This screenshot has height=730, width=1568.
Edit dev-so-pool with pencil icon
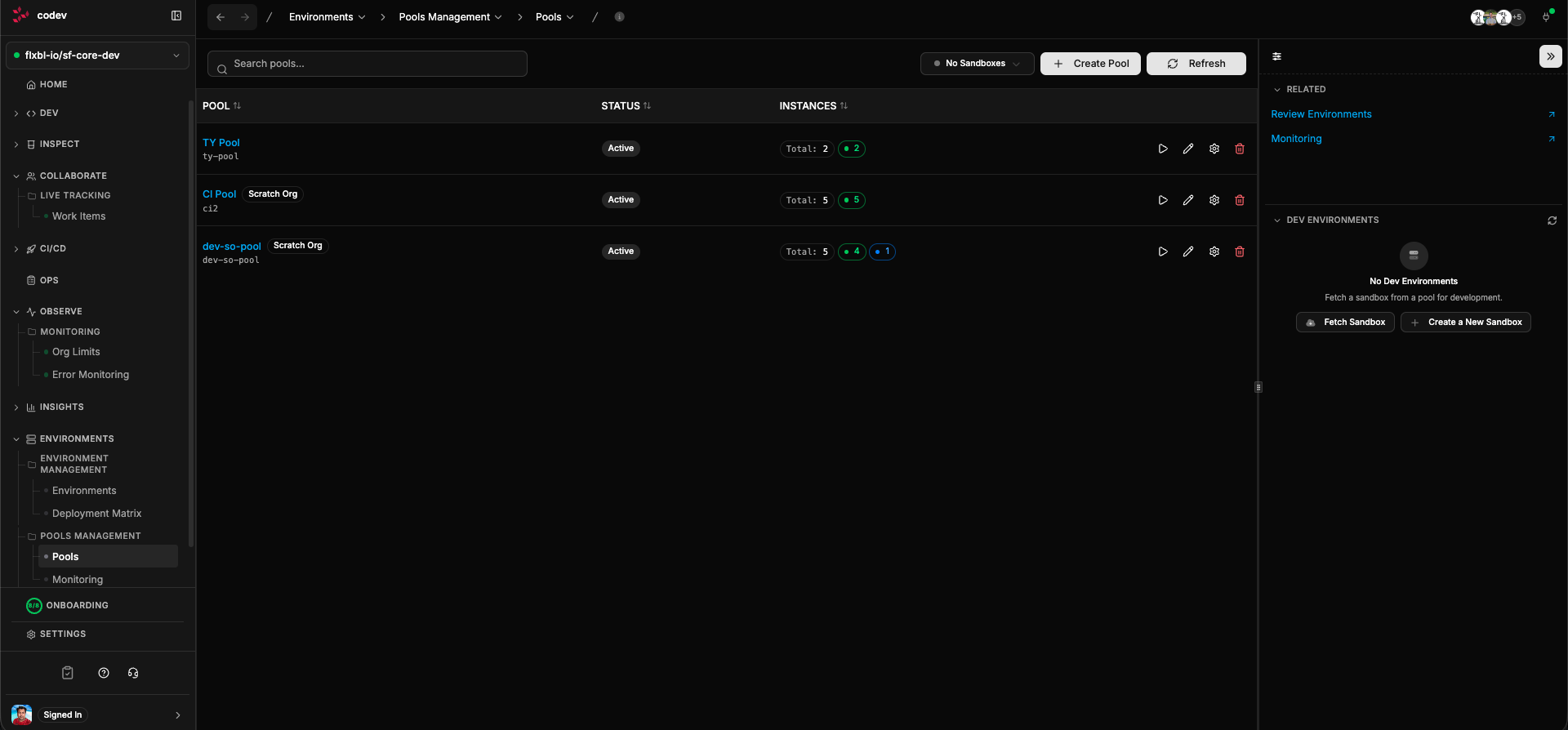(x=1188, y=251)
